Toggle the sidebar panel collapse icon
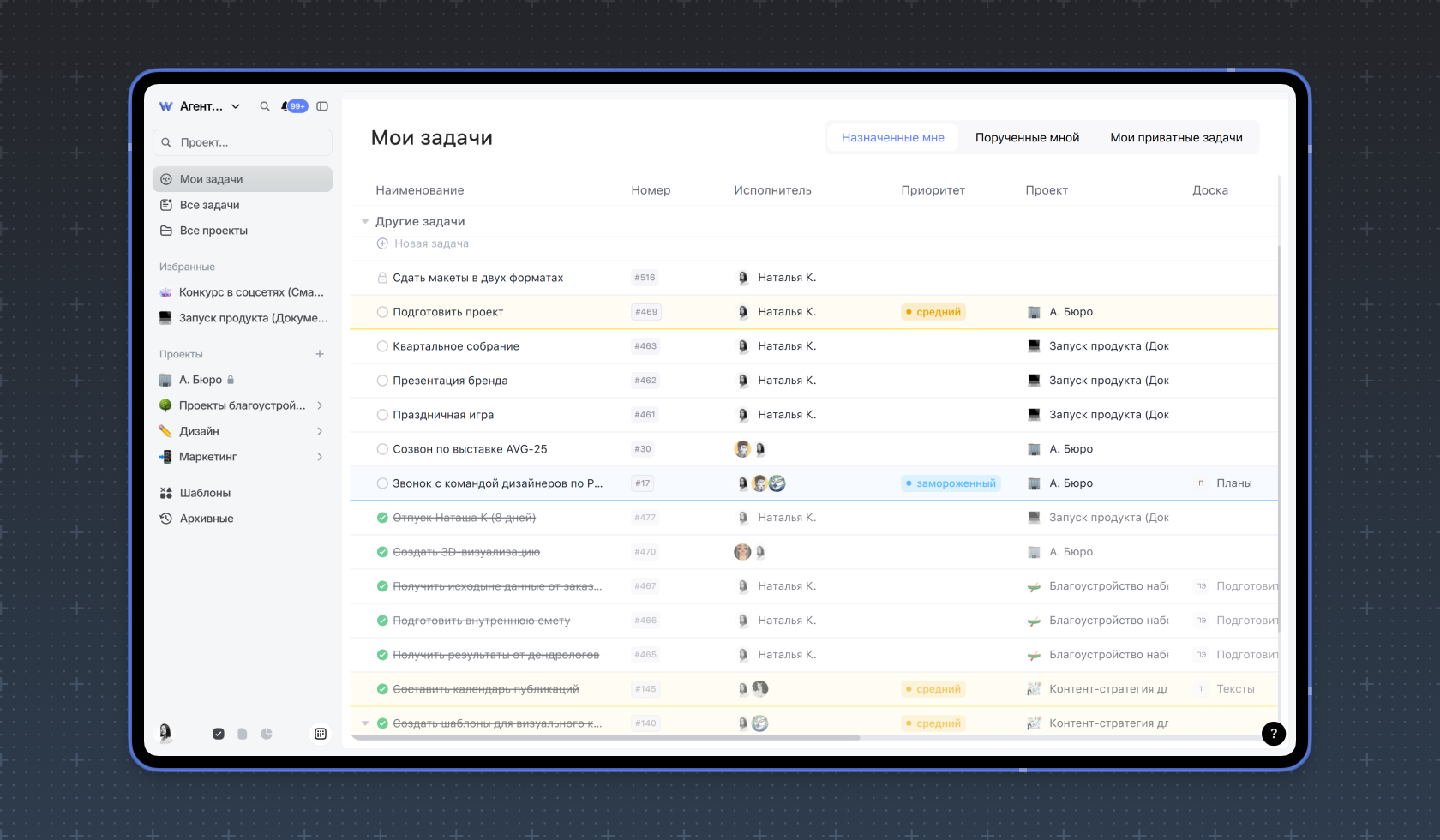Viewport: 1440px width, 840px height. click(322, 106)
